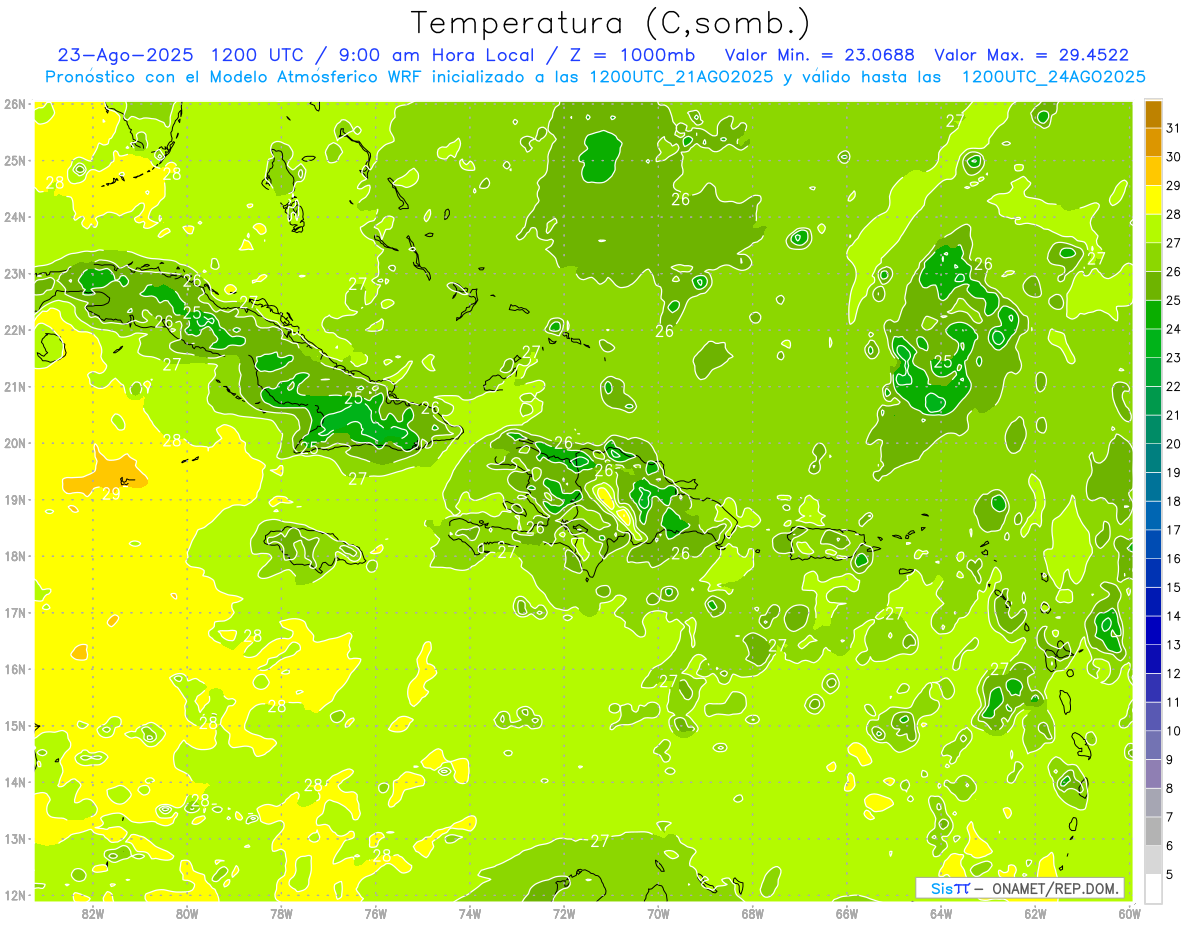Click the 15N latitude label
This screenshot has width=1200, height=927.
[14, 726]
